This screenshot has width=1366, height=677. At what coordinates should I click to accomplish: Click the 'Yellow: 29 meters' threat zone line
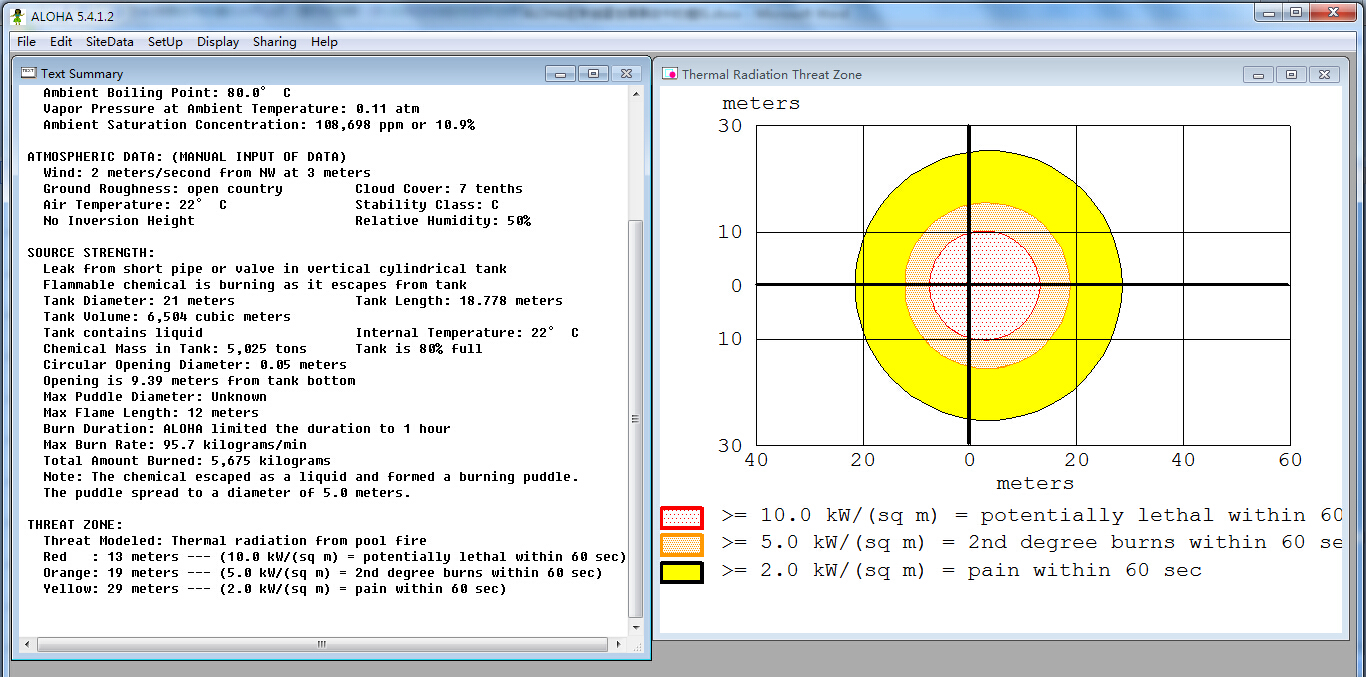tap(275, 589)
